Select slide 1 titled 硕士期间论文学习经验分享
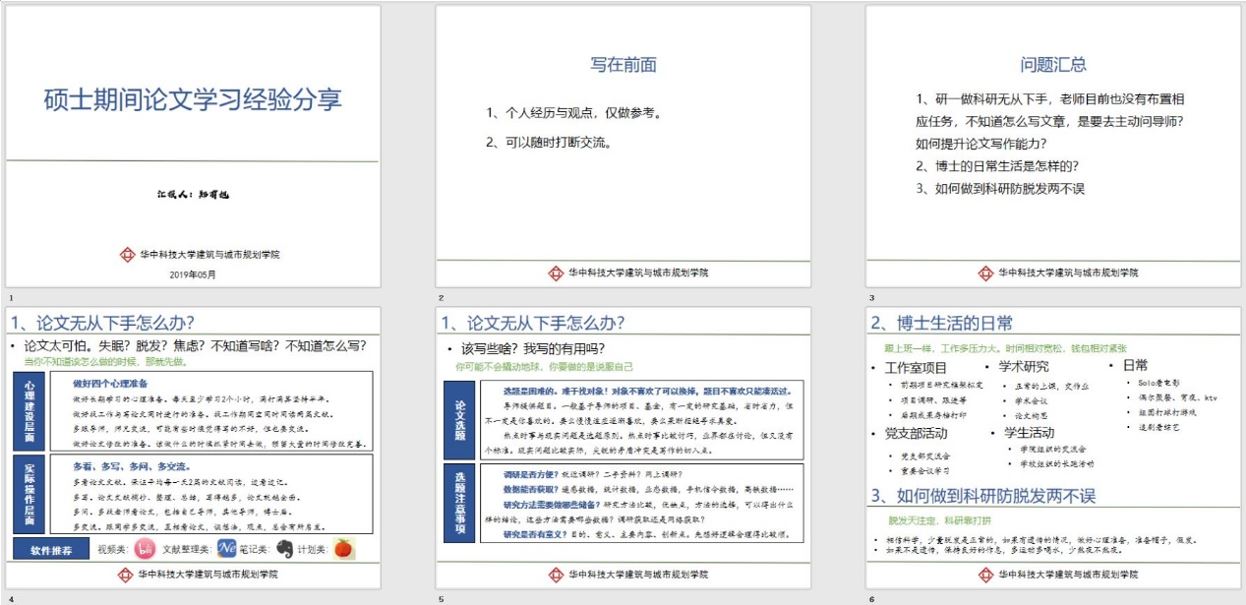This screenshot has height=605, width=1246. click(x=193, y=100)
